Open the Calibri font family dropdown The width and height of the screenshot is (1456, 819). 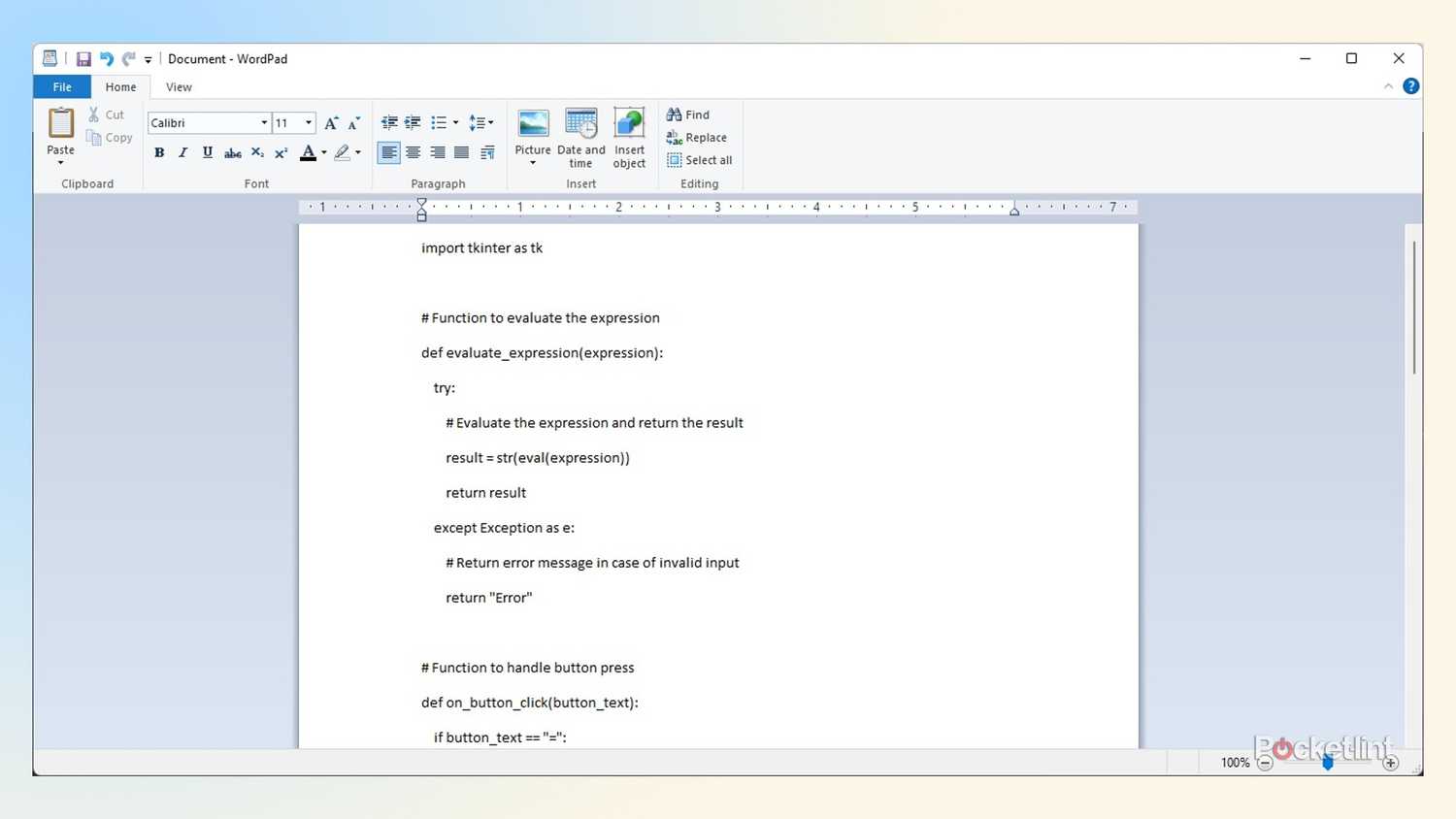(263, 123)
